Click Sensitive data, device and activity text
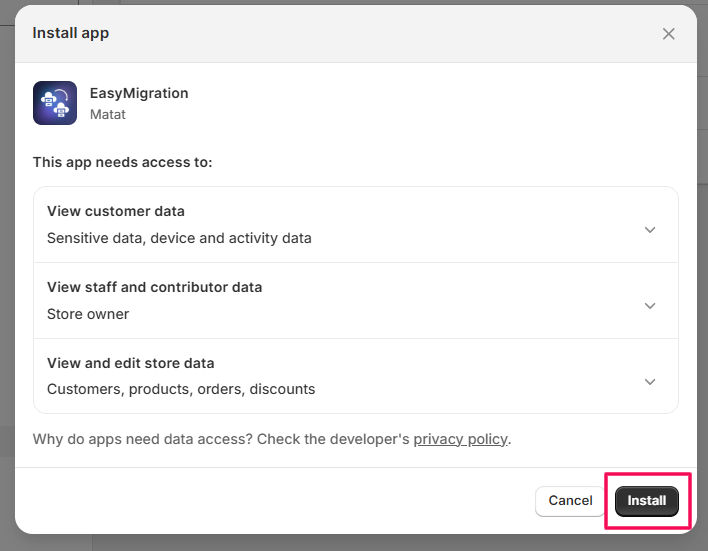Viewport: 708px width, 551px height. pos(179,238)
